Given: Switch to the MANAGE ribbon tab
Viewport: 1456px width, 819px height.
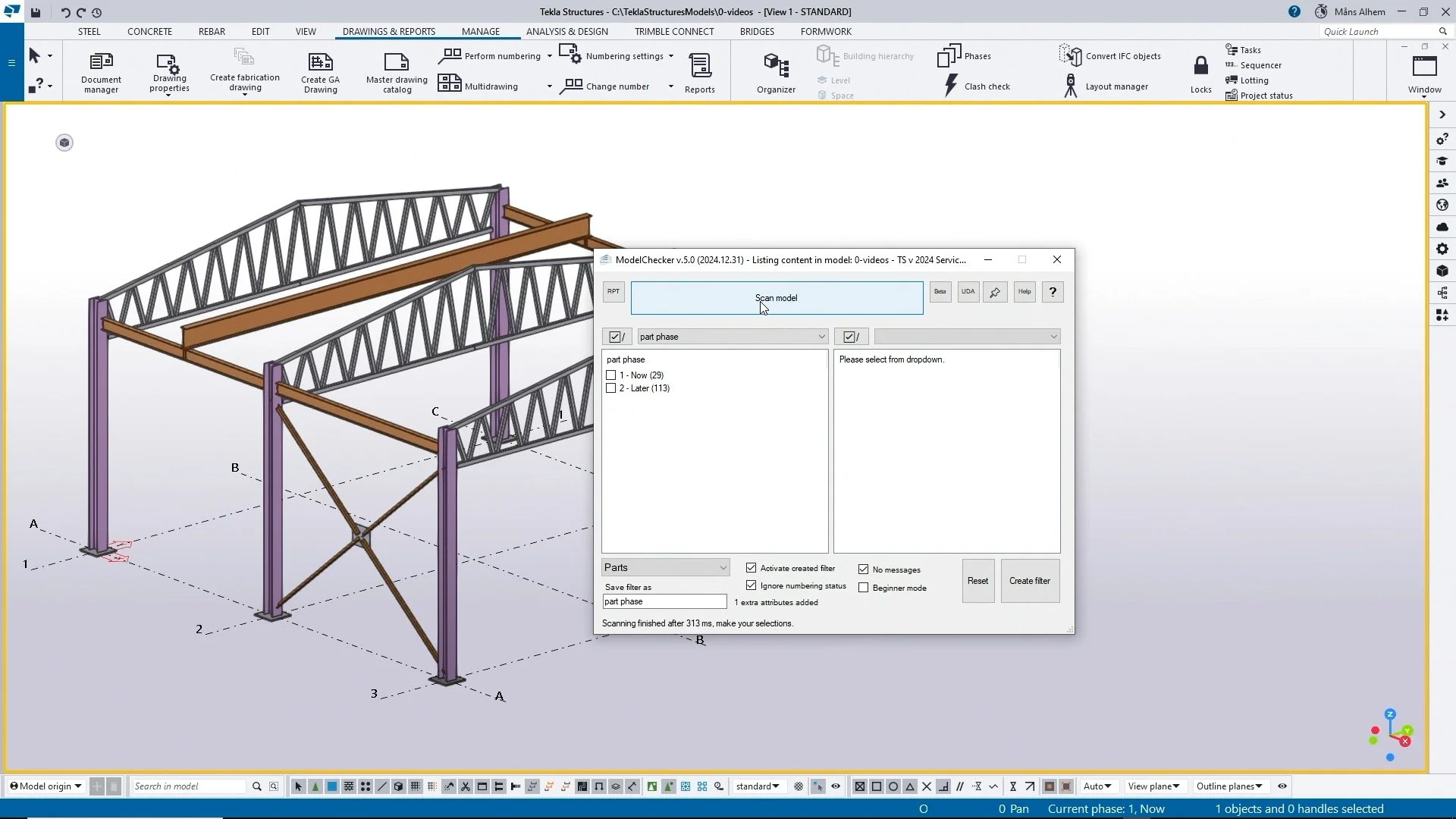Looking at the screenshot, I should pos(481,31).
